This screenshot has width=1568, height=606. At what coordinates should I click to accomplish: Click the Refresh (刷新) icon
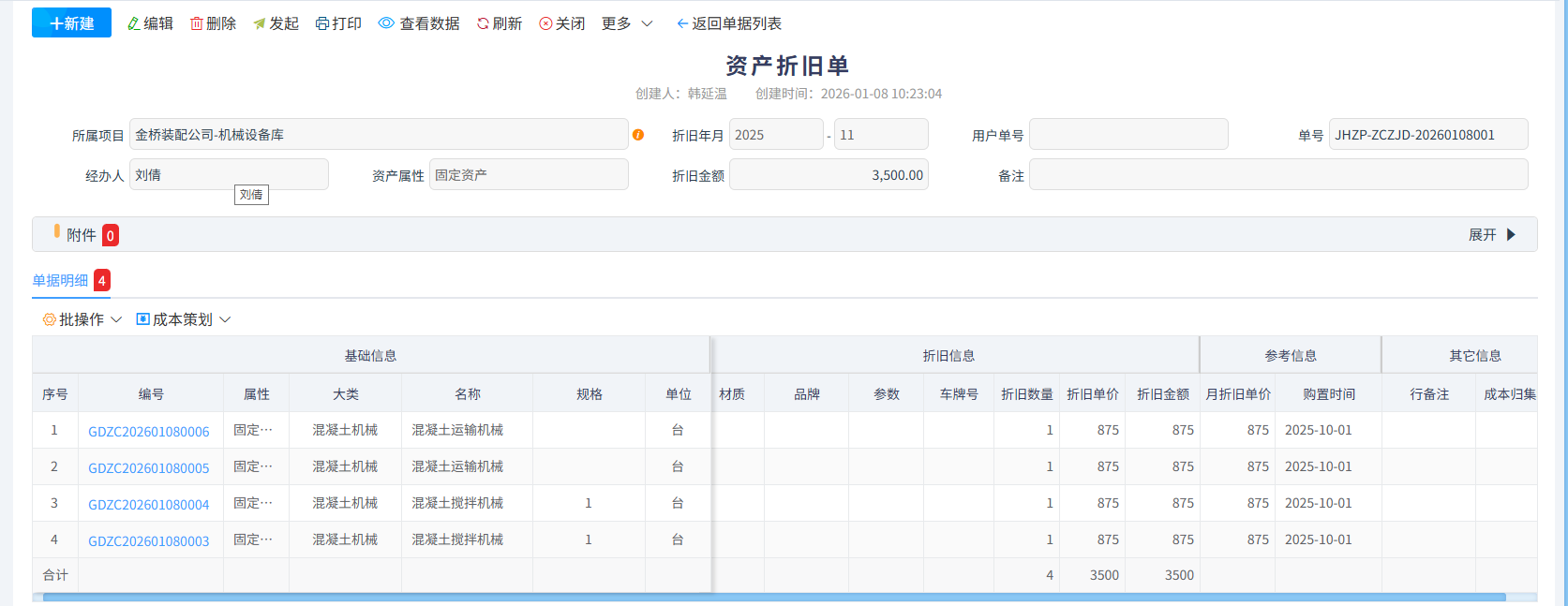(483, 23)
